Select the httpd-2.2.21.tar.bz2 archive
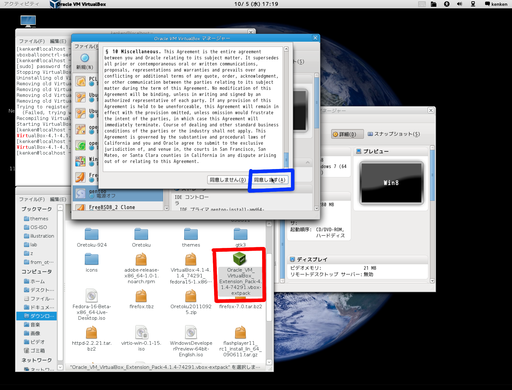The image size is (512, 390). pos(92,339)
